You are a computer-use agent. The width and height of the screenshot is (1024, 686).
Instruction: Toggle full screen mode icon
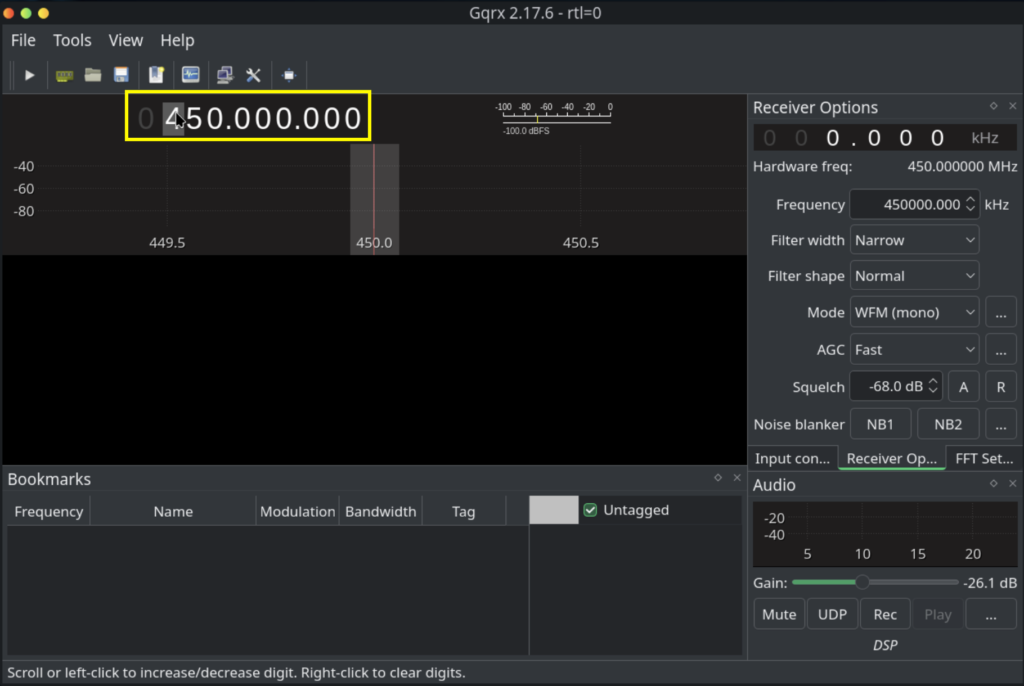point(289,75)
